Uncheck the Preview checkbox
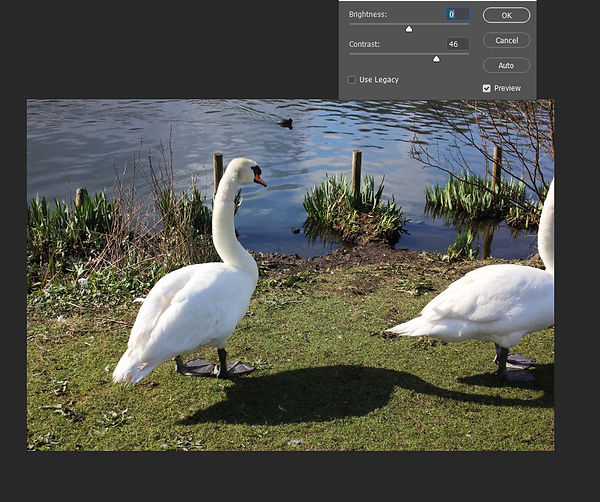 pos(486,88)
